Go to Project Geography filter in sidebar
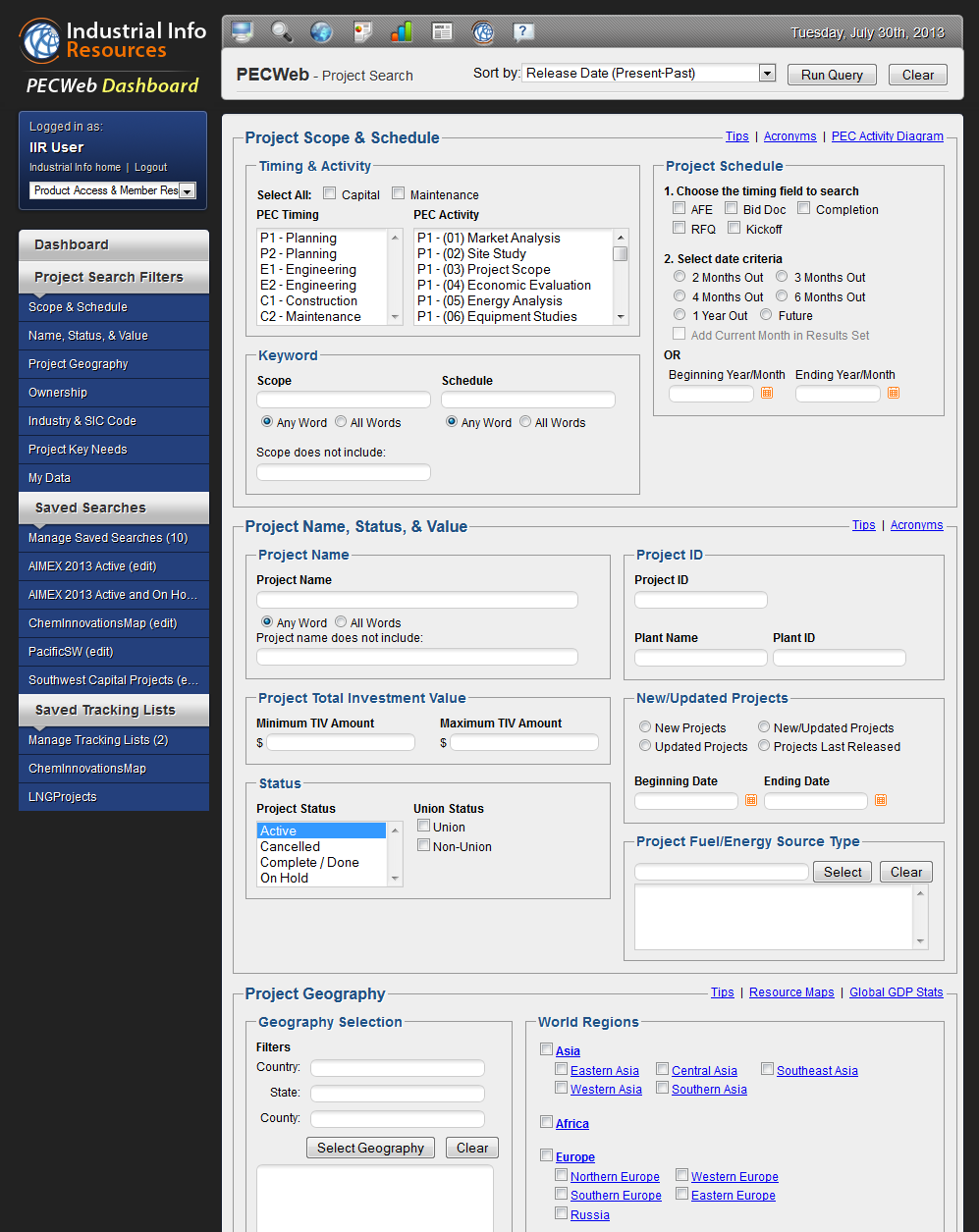The image size is (979, 1232). (79, 364)
